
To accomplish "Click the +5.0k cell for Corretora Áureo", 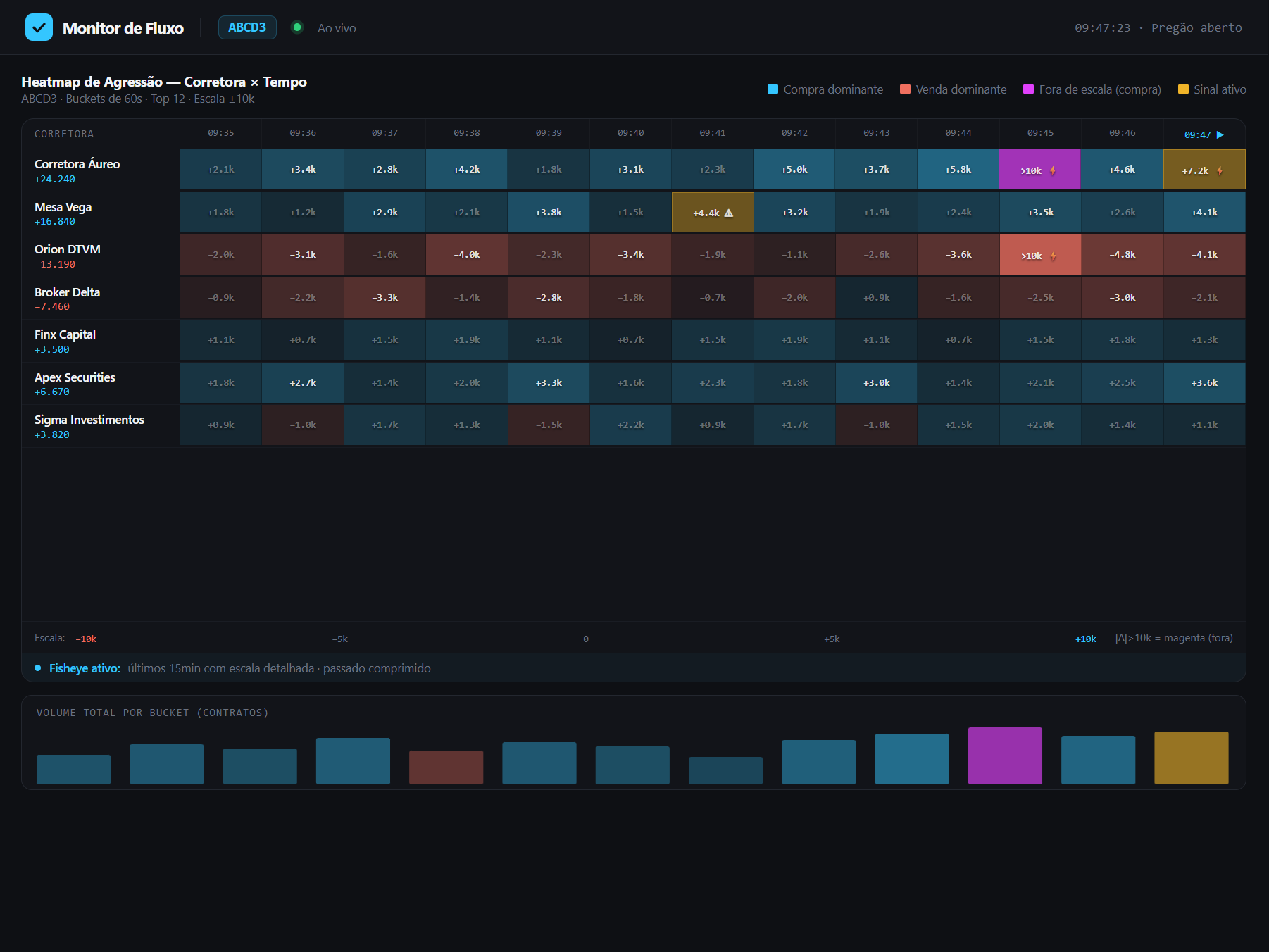I will (794, 169).
